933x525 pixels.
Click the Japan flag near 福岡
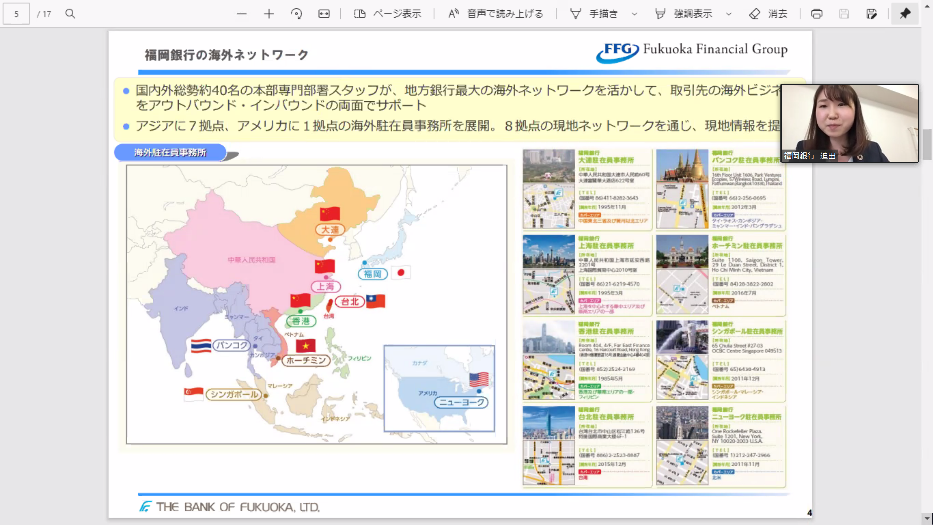(x=400, y=273)
